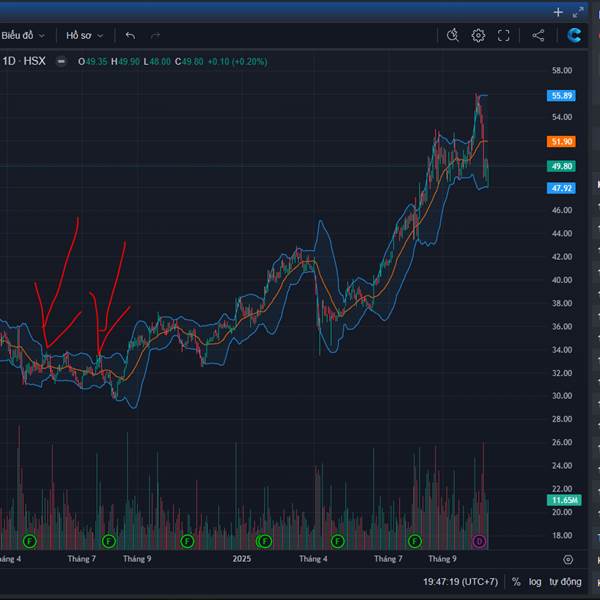Open chart settings gear icon
The width and height of the screenshot is (600, 600).
pyautogui.click(x=478, y=35)
